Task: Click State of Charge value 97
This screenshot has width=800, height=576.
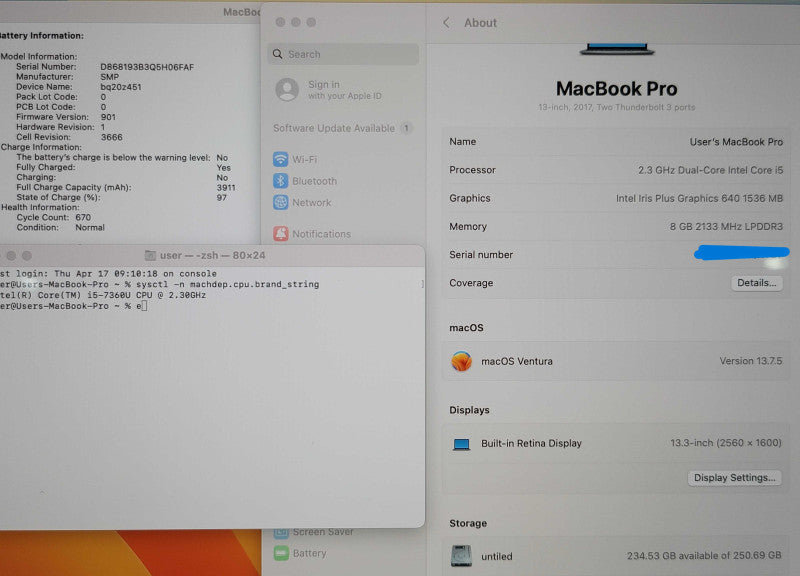Action: tap(221, 197)
